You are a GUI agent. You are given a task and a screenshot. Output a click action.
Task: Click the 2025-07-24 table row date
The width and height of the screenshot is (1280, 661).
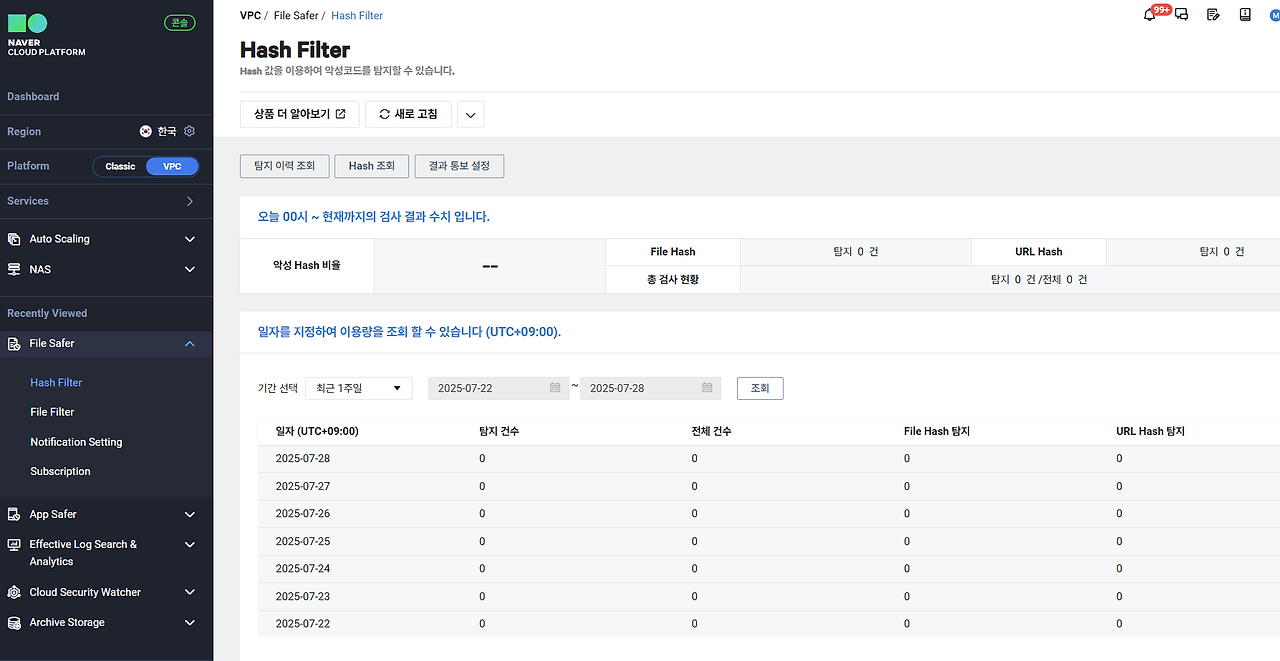pos(302,569)
